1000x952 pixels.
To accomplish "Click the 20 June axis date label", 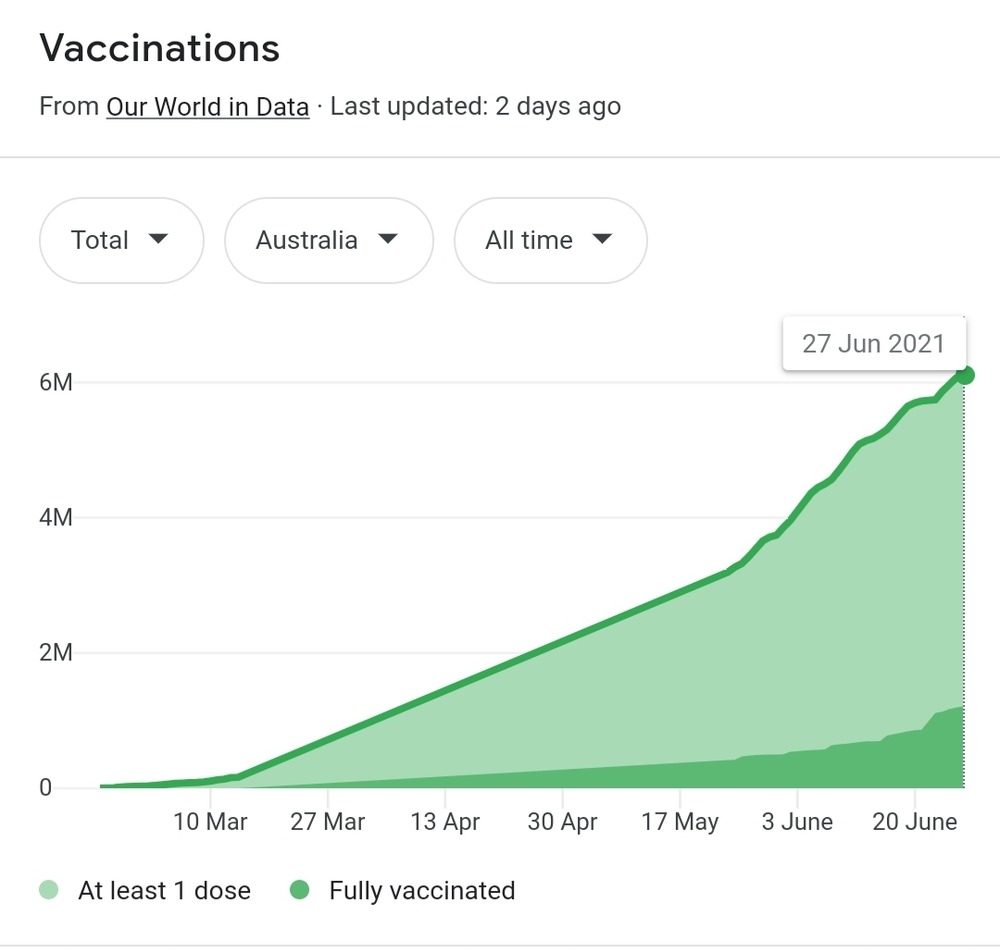I will pyautogui.click(x=915, y=822).
